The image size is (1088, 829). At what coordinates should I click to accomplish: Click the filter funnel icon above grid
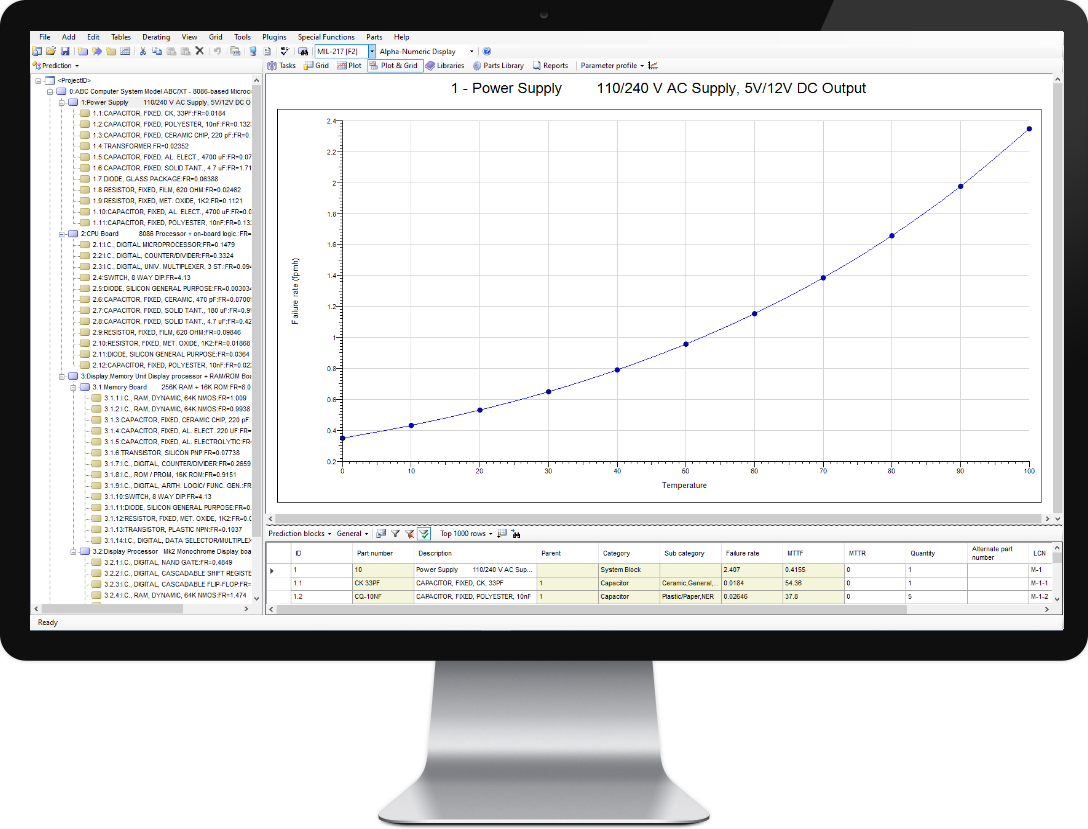click(x=395, y=534)
